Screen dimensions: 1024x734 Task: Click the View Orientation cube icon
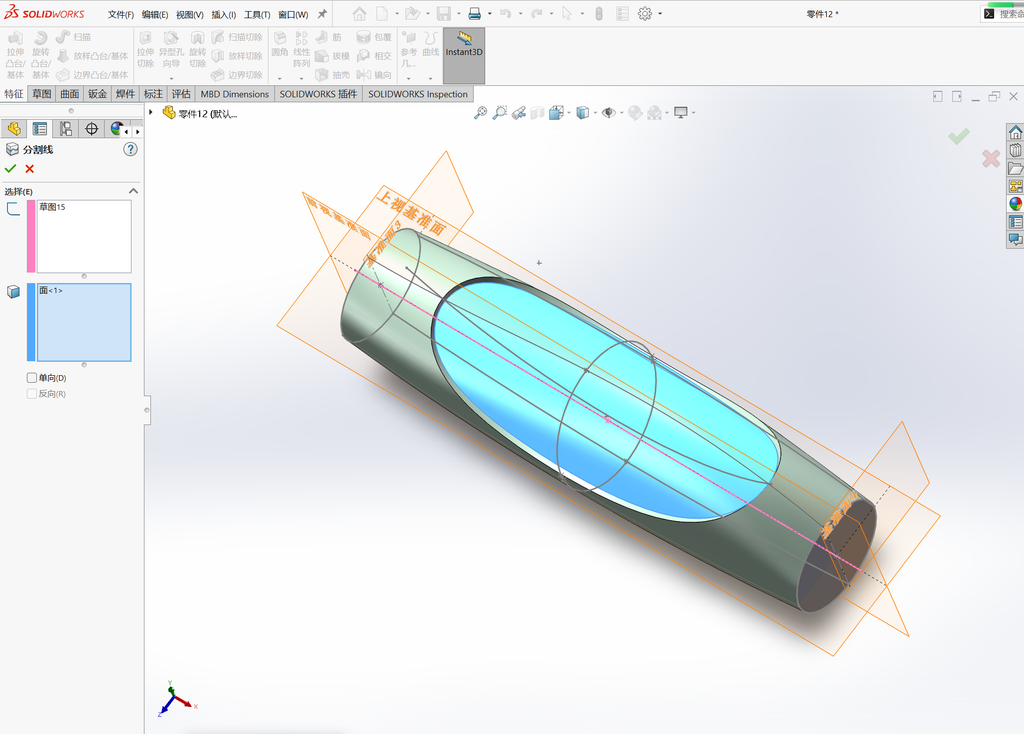click(556, 113)
